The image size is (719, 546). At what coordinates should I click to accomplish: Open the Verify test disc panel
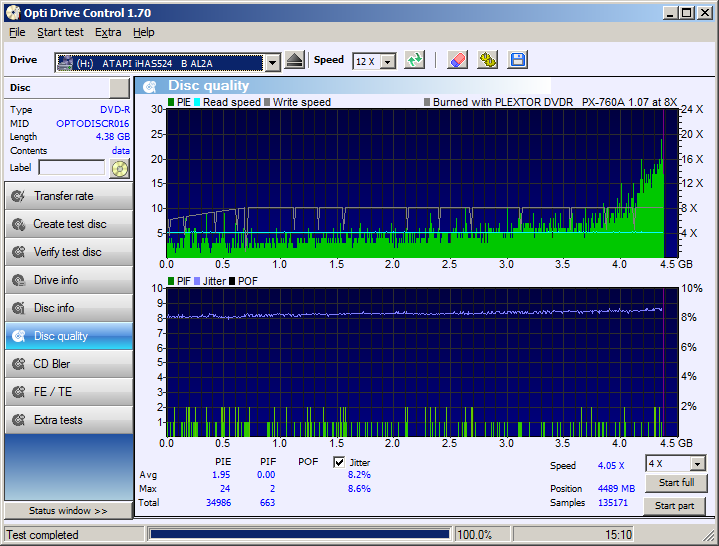coord(69,252)
